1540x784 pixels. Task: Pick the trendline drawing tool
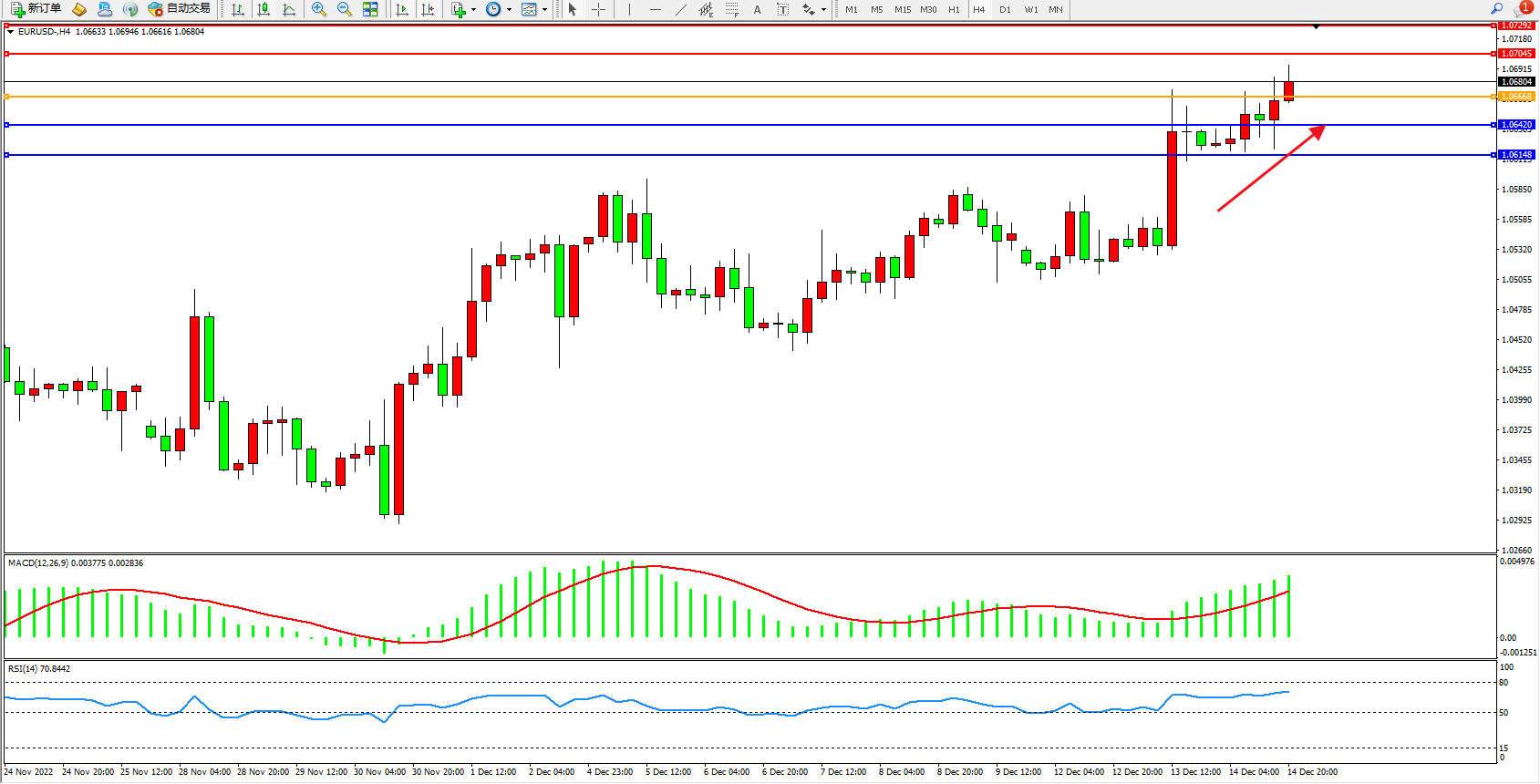681,9
